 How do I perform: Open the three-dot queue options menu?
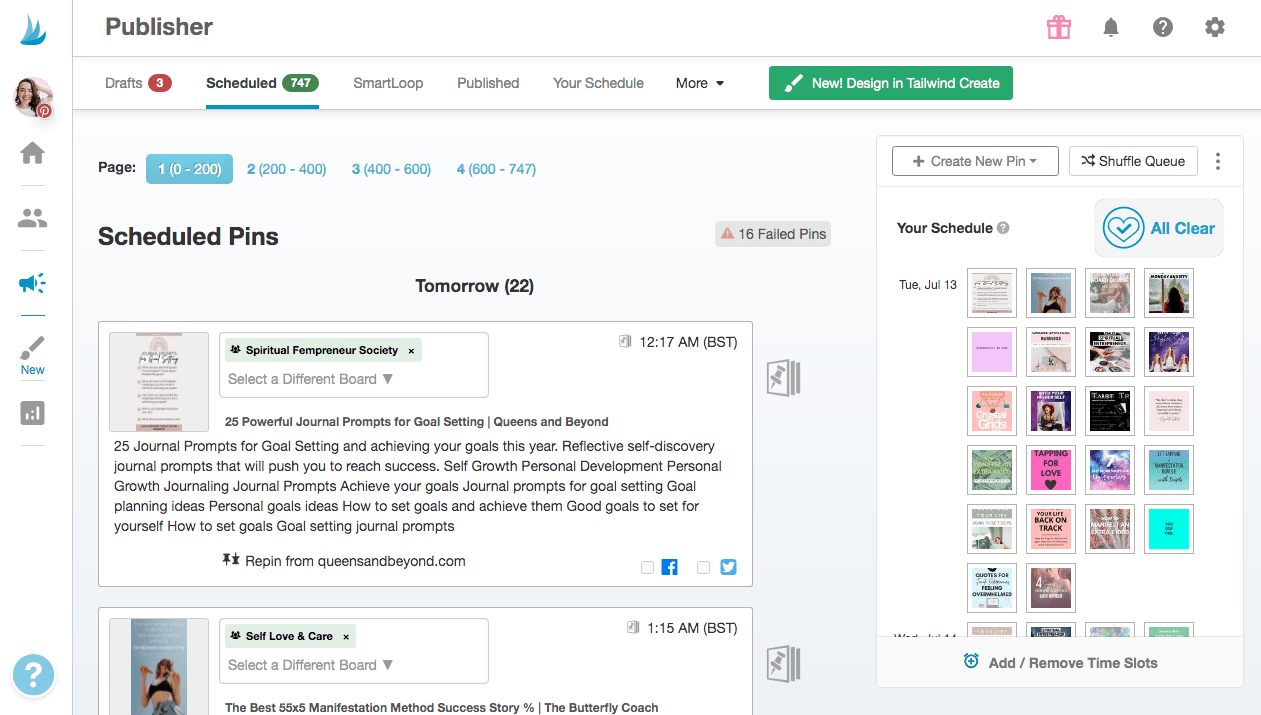coord(1218,161)
